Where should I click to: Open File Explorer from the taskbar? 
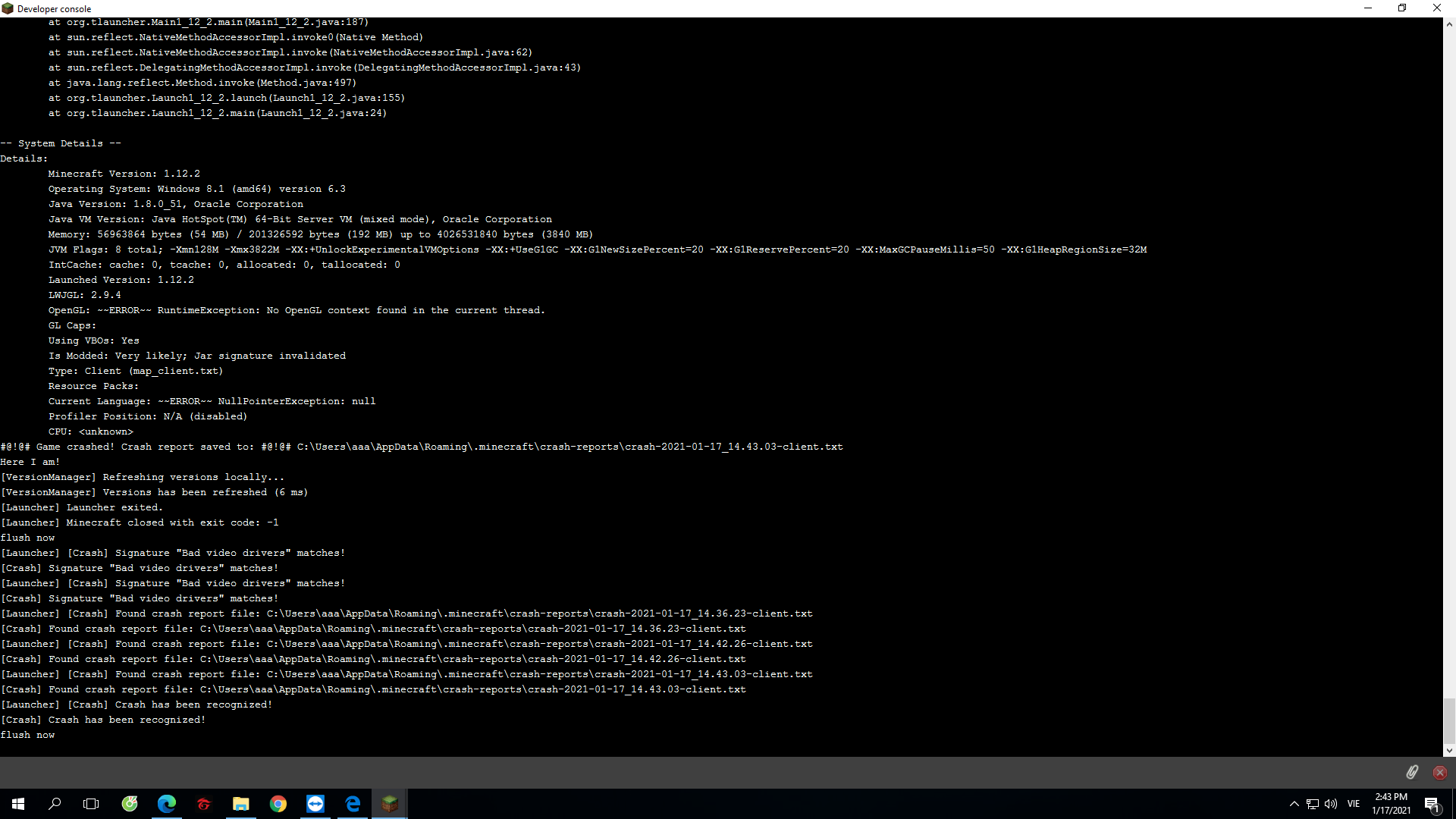tap(241, 804)
